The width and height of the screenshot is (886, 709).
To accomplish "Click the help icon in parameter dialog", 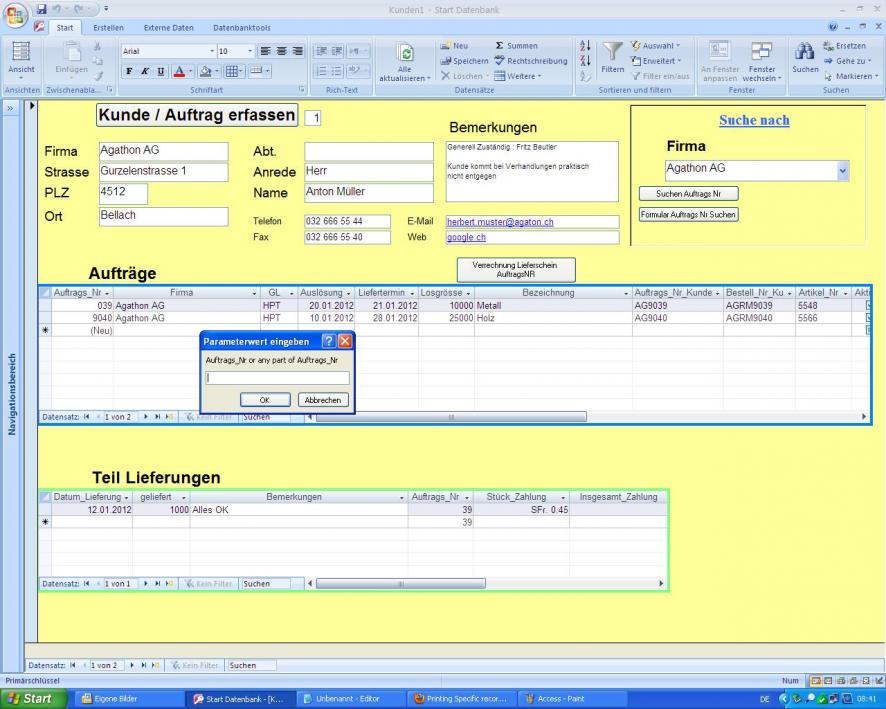I will 327,341.
